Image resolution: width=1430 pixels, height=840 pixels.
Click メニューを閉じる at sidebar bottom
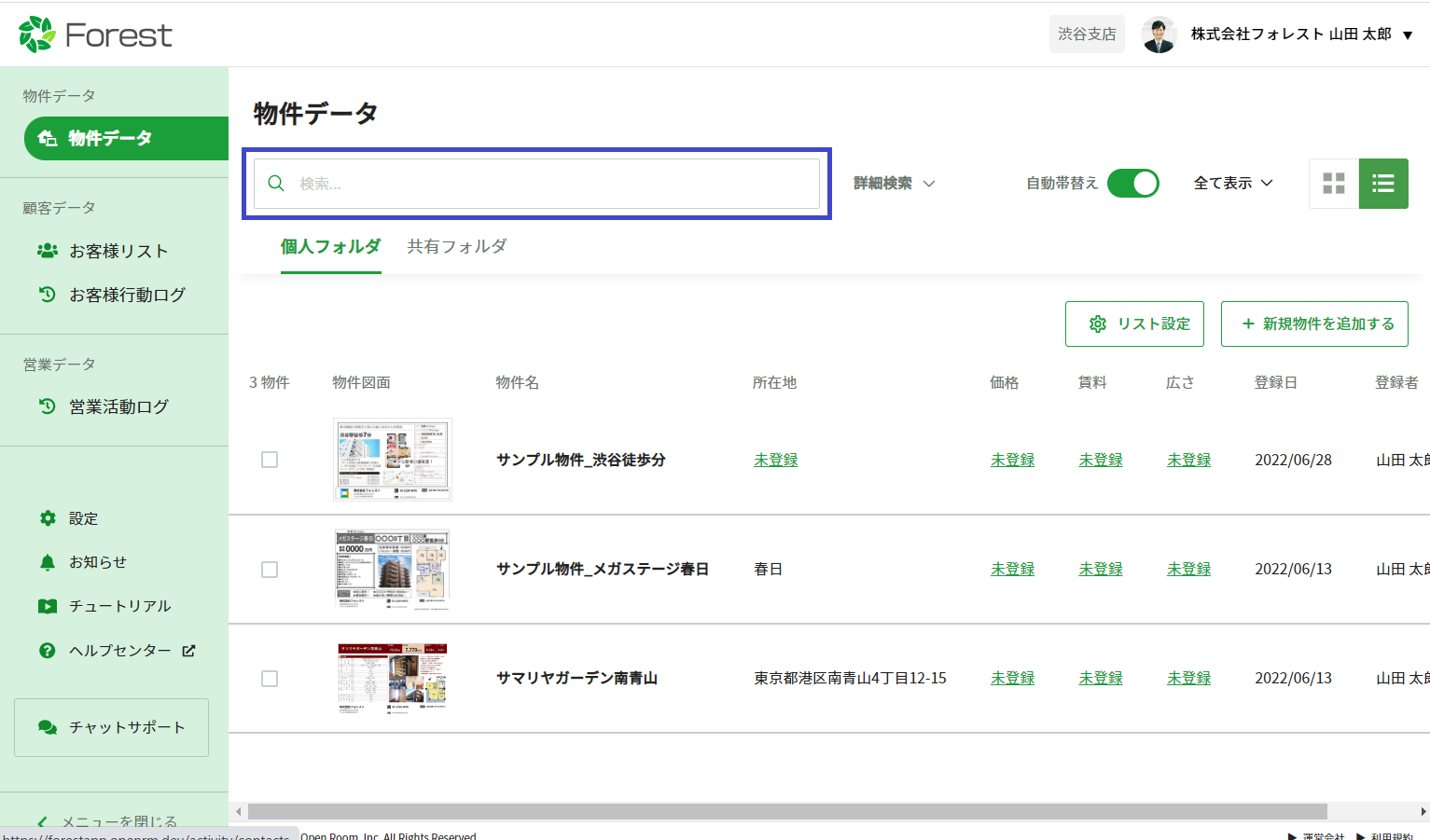(119, 822)
